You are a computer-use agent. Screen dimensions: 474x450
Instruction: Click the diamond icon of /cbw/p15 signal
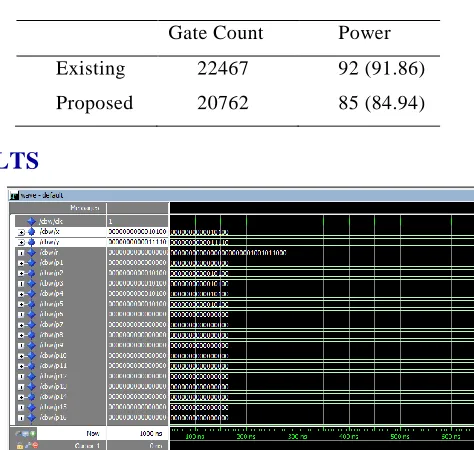(31, 407)
